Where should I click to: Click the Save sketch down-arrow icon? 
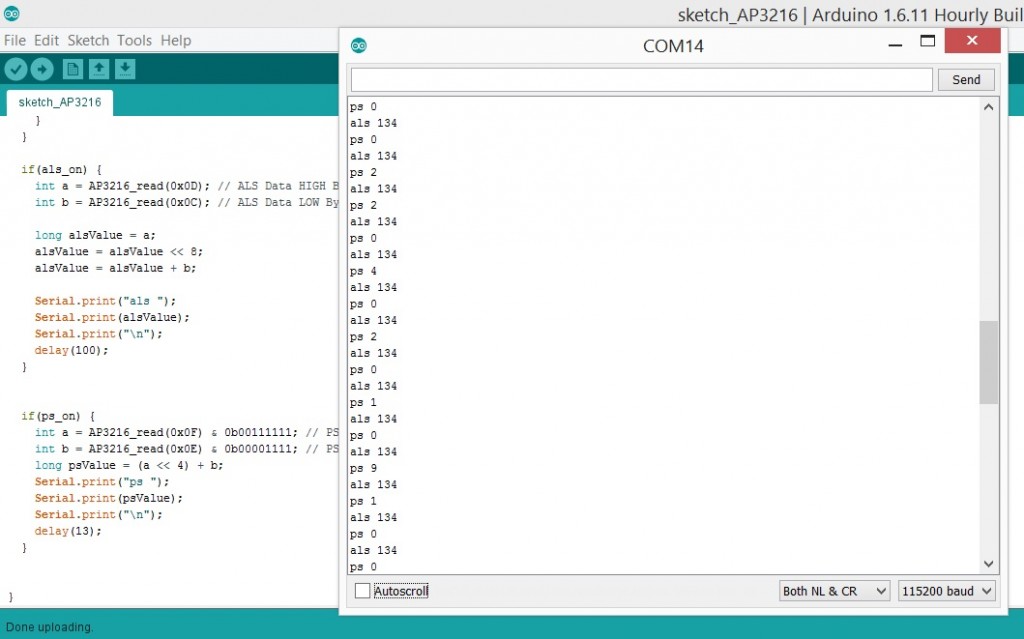point(125,69)
